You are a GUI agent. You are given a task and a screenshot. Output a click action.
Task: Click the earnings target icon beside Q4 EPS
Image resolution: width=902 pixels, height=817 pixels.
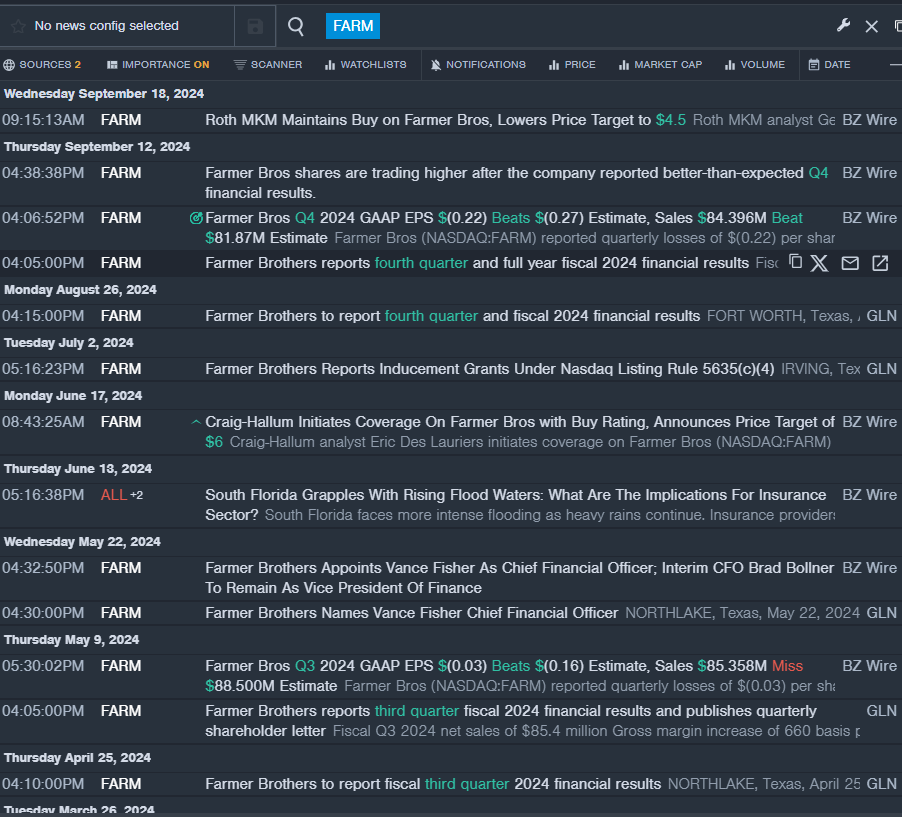196,218
